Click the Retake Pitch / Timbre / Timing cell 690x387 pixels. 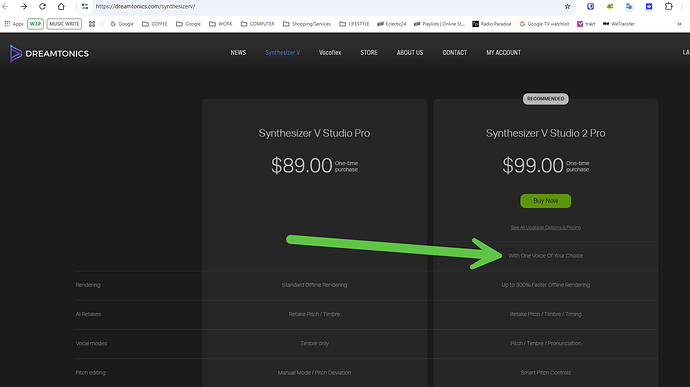[x=546, y=314]
